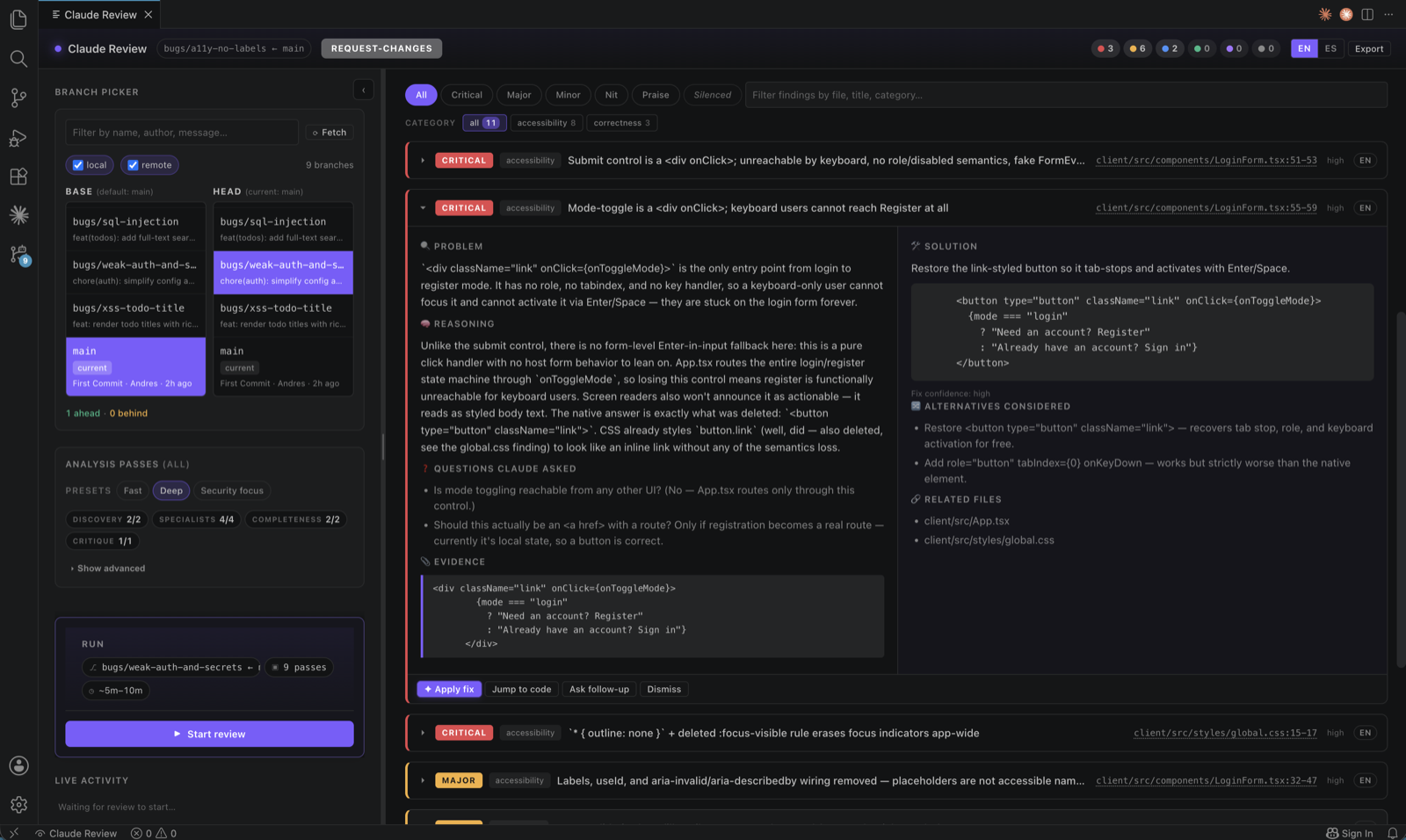Image resolution: width=1406 pixels, height=840 pixels.
Task: Show the gray silenced count pill
Action: [1265, 49]
